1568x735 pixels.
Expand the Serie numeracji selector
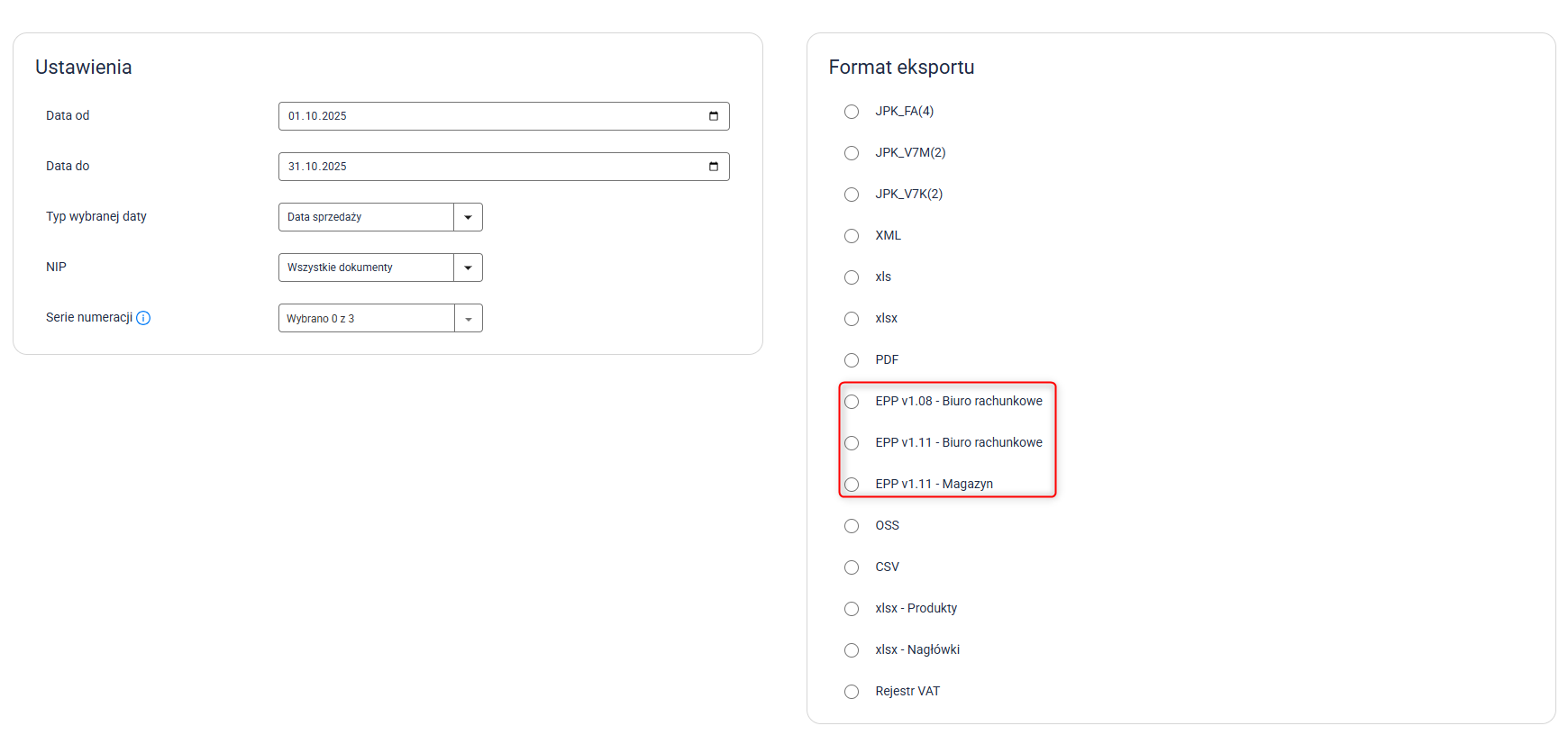468,318
